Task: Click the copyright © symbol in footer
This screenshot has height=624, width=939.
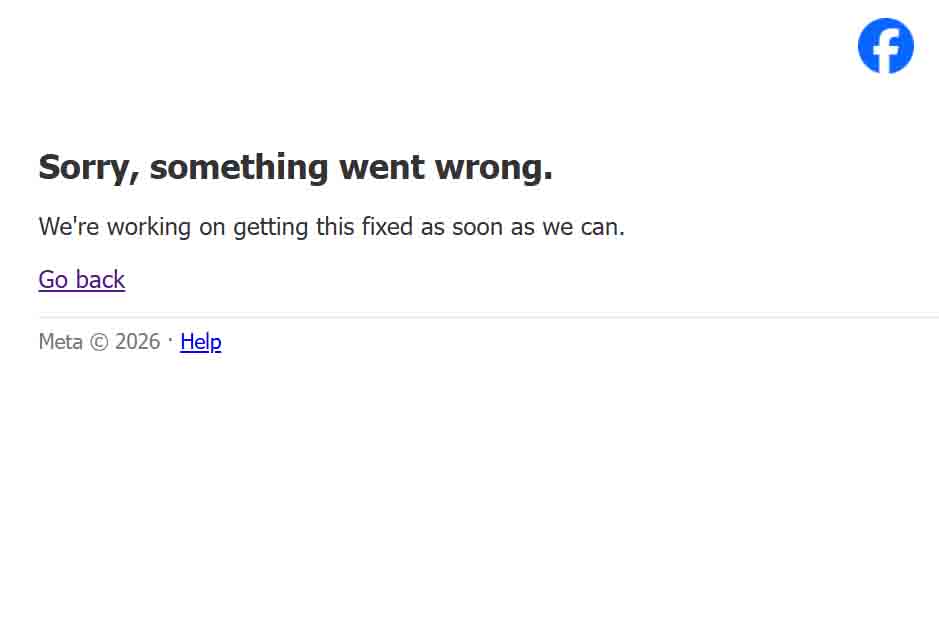Action: [99, 342]
